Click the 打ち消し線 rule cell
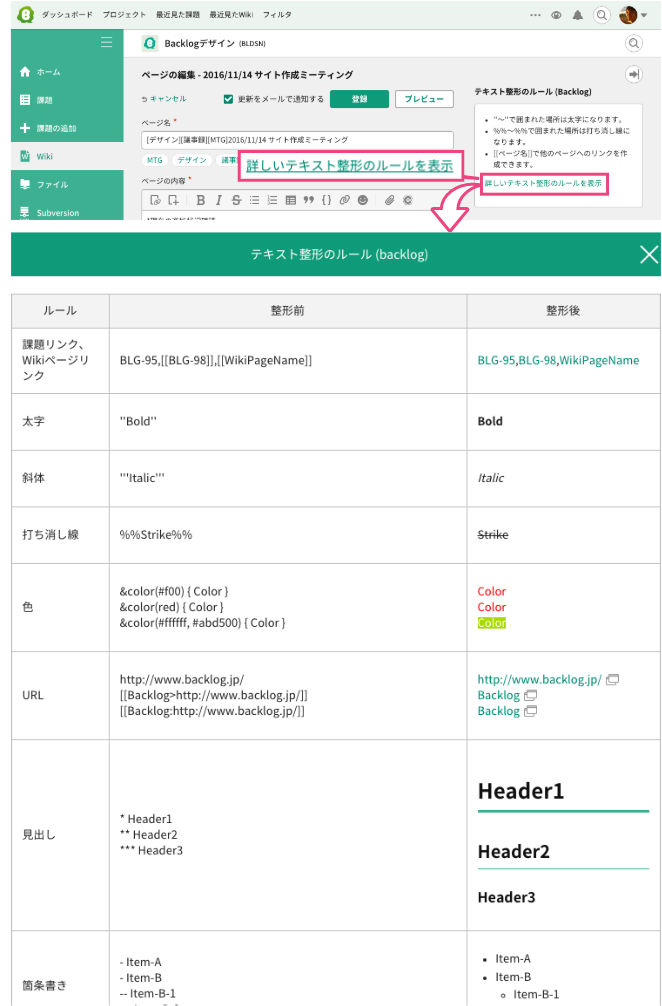The height and width of the screenshot is (1006, 662). pos(60,535)
